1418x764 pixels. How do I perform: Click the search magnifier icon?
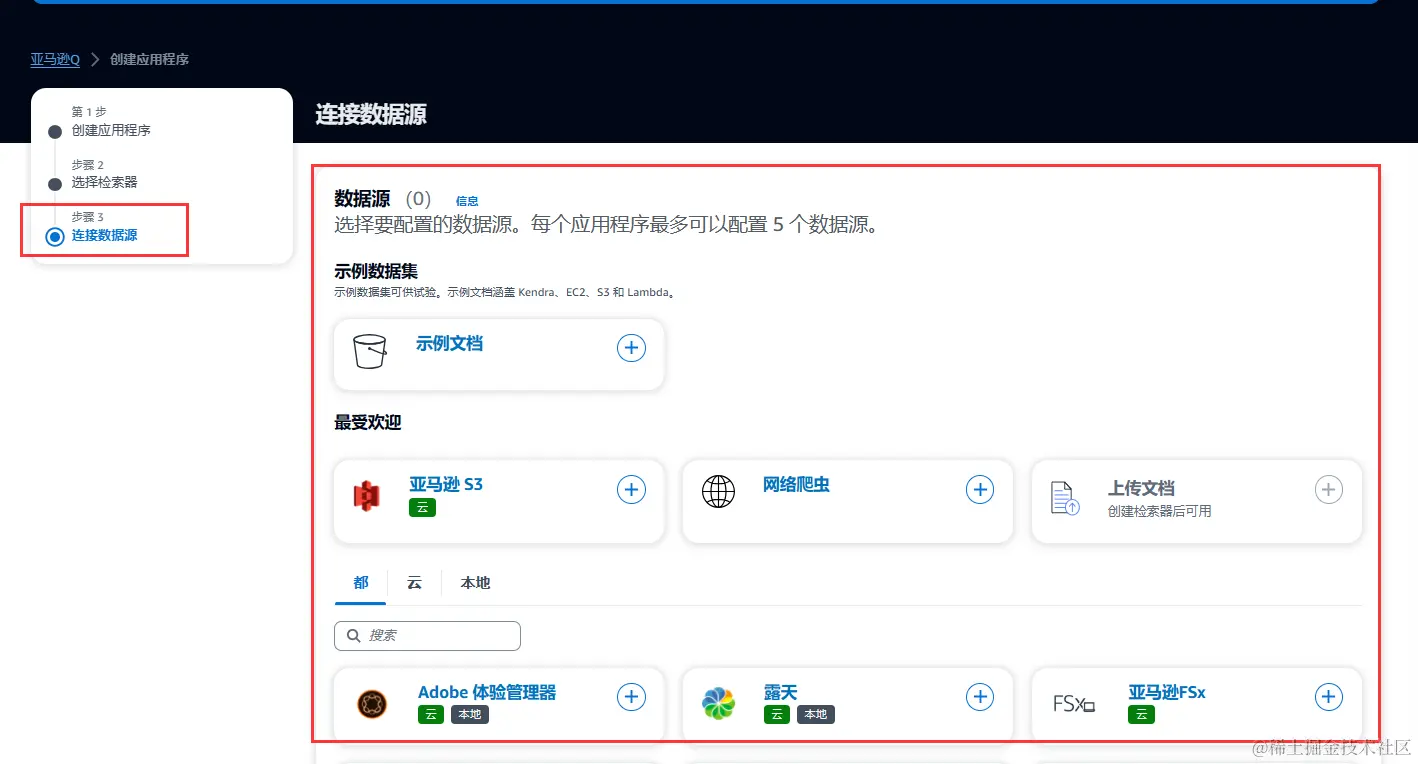click(353, 635)
